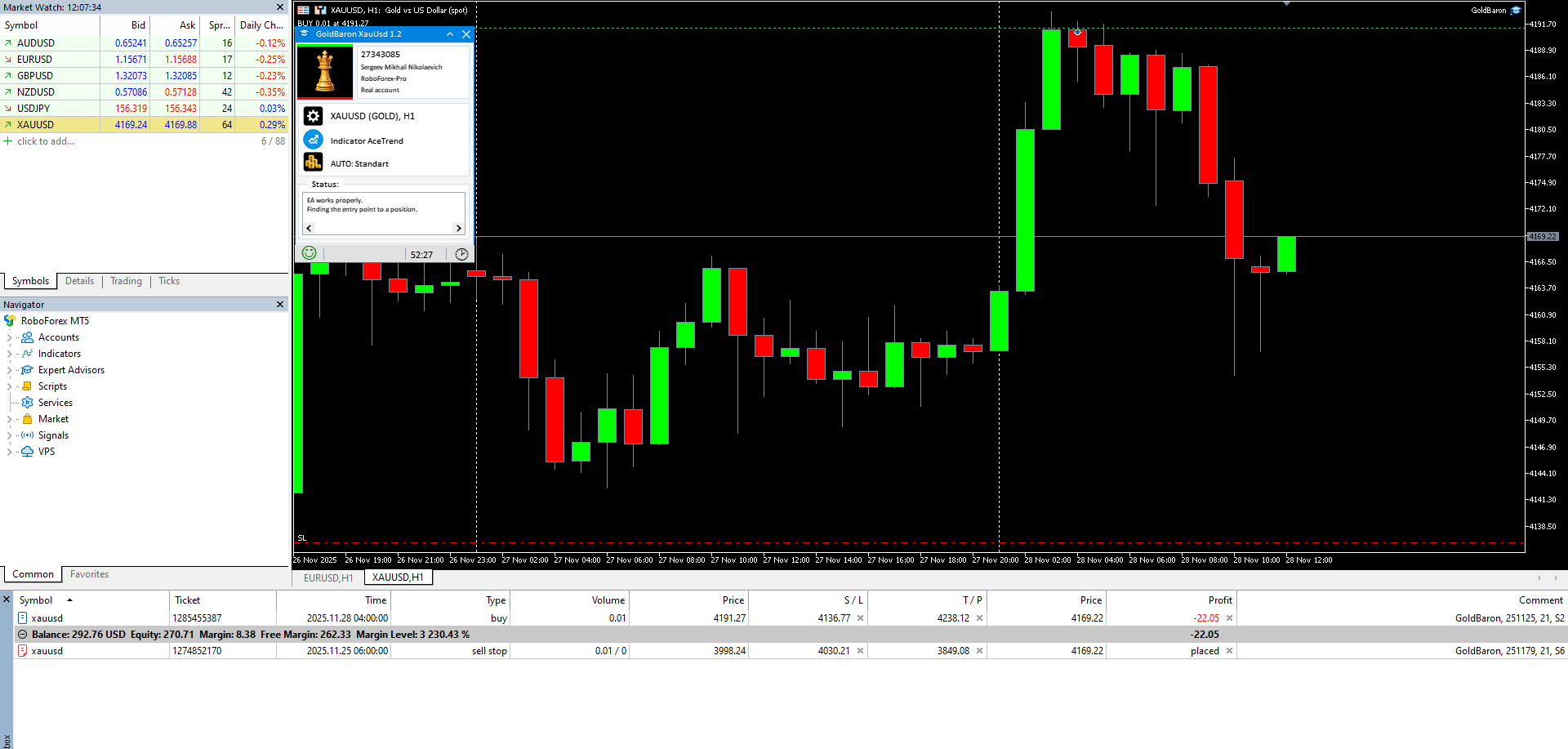Click the green smiley face status icon
Image resolution: width=1568 pixels, height=749 pixels.
[x=309, y=253]
